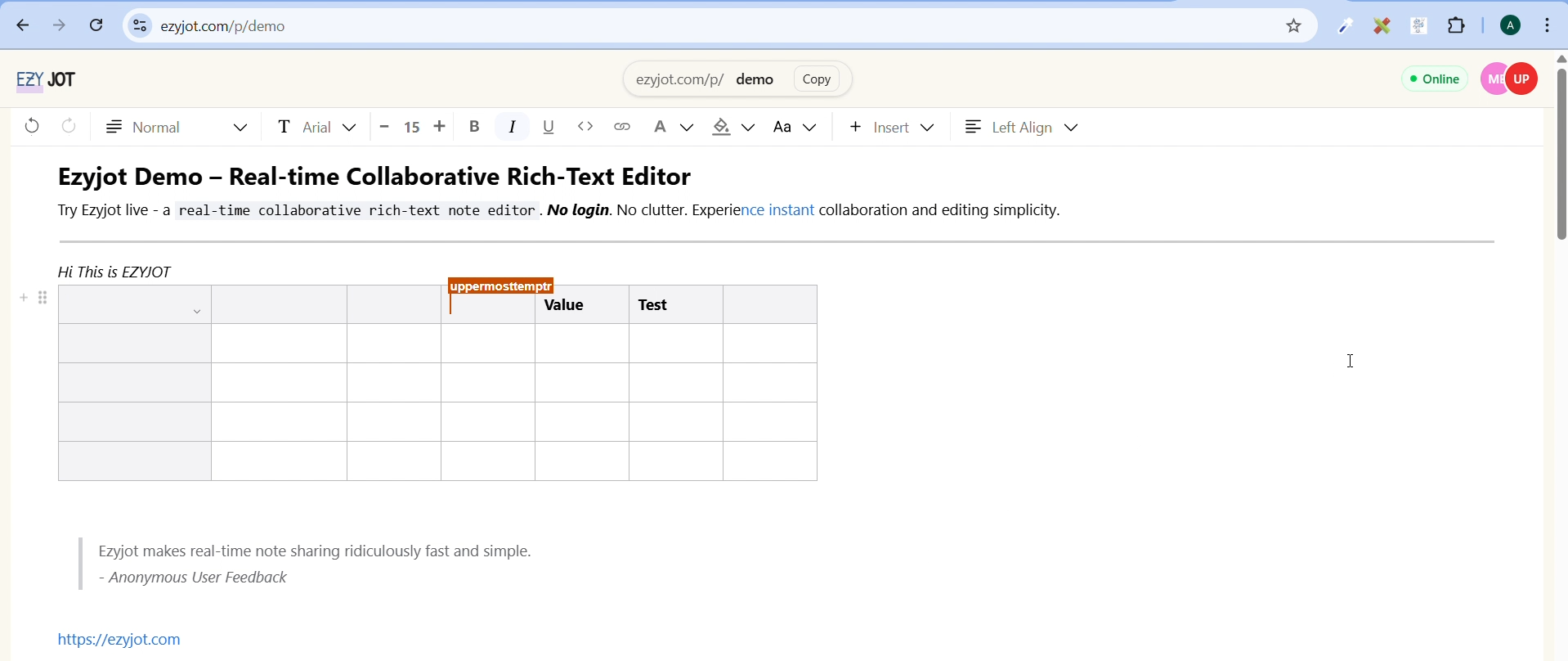Image resolution: width=1568 pixels, height=661 pixels.
Task: Open the https://ezyjot.com link
Action: 119,640
